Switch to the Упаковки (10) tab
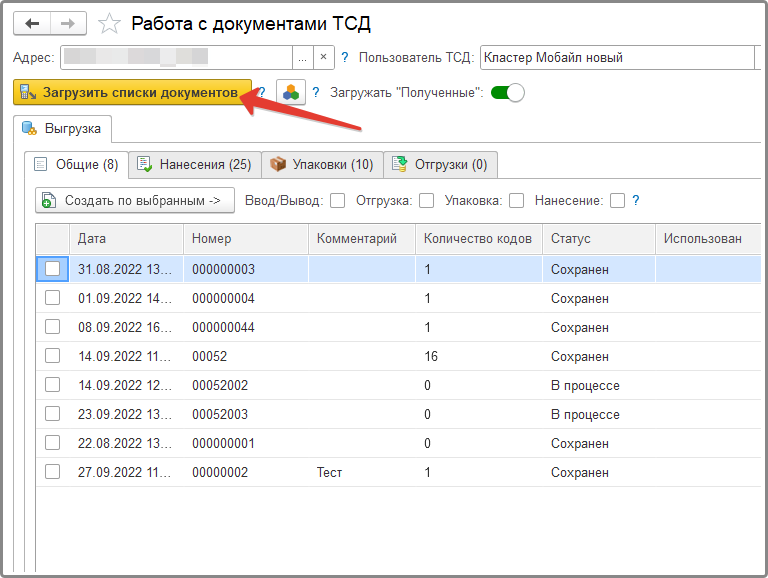Viewport: 768px width, 578px height. coord(322,165)
